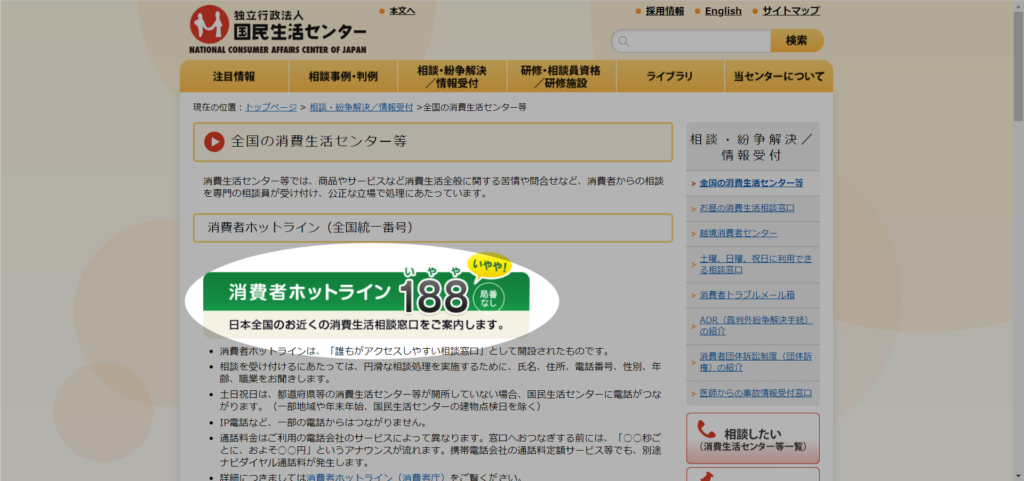Open 研修・相談員資格/研修施設 menu tab
The width and height of the screenshot is (1024, 481).
[x=561, y=76]
